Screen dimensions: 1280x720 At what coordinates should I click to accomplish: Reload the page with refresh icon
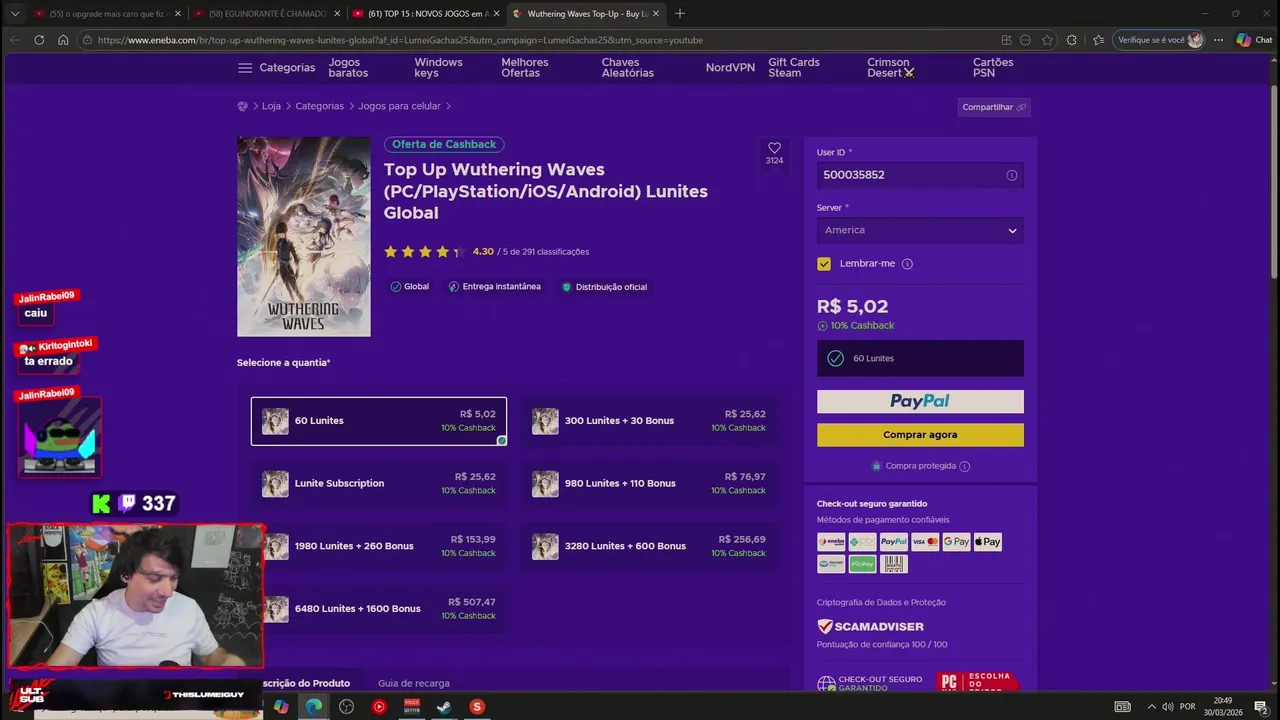[x=39, y=40]
